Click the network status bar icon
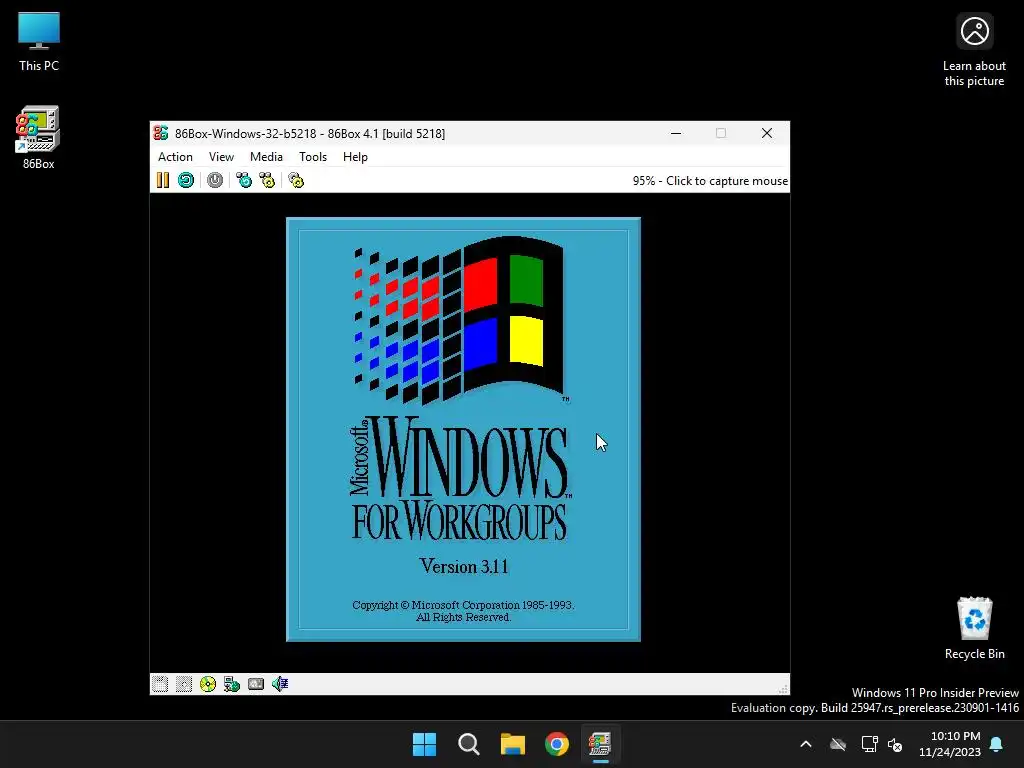Viewport: 1024px width, 768px height. (x=232, y=684)
